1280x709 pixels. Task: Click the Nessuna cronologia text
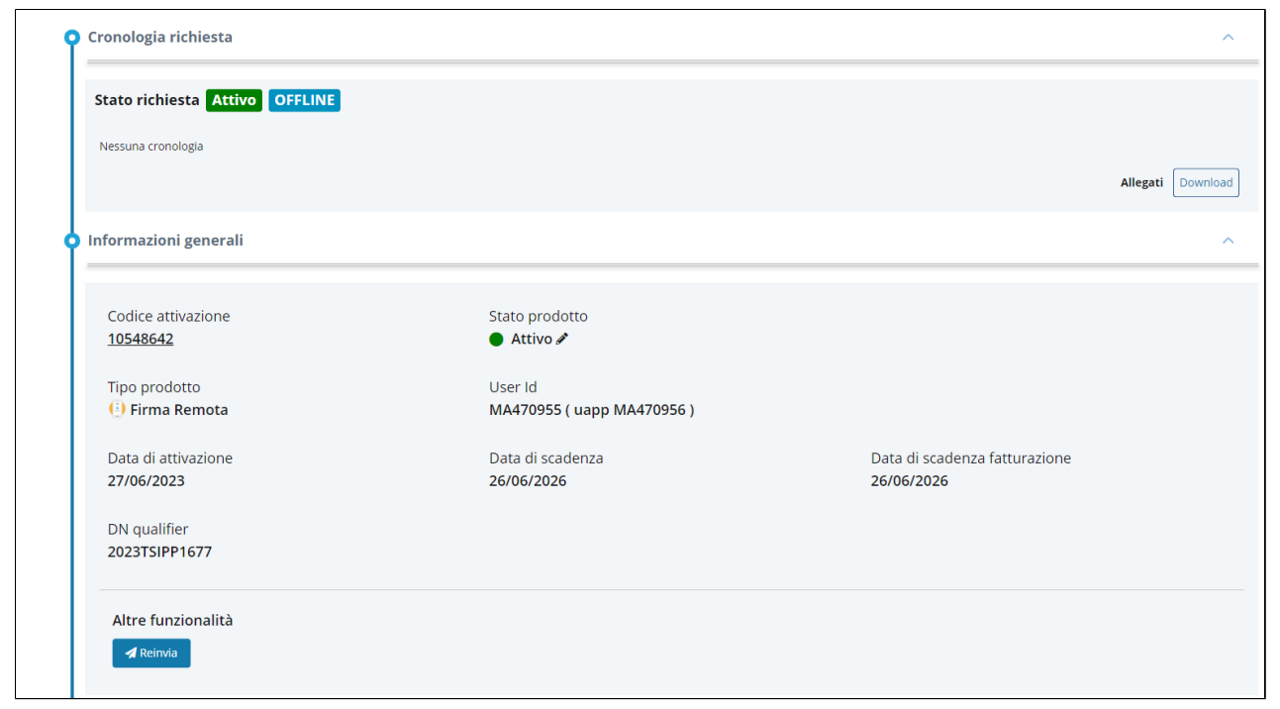click(151, 146)
